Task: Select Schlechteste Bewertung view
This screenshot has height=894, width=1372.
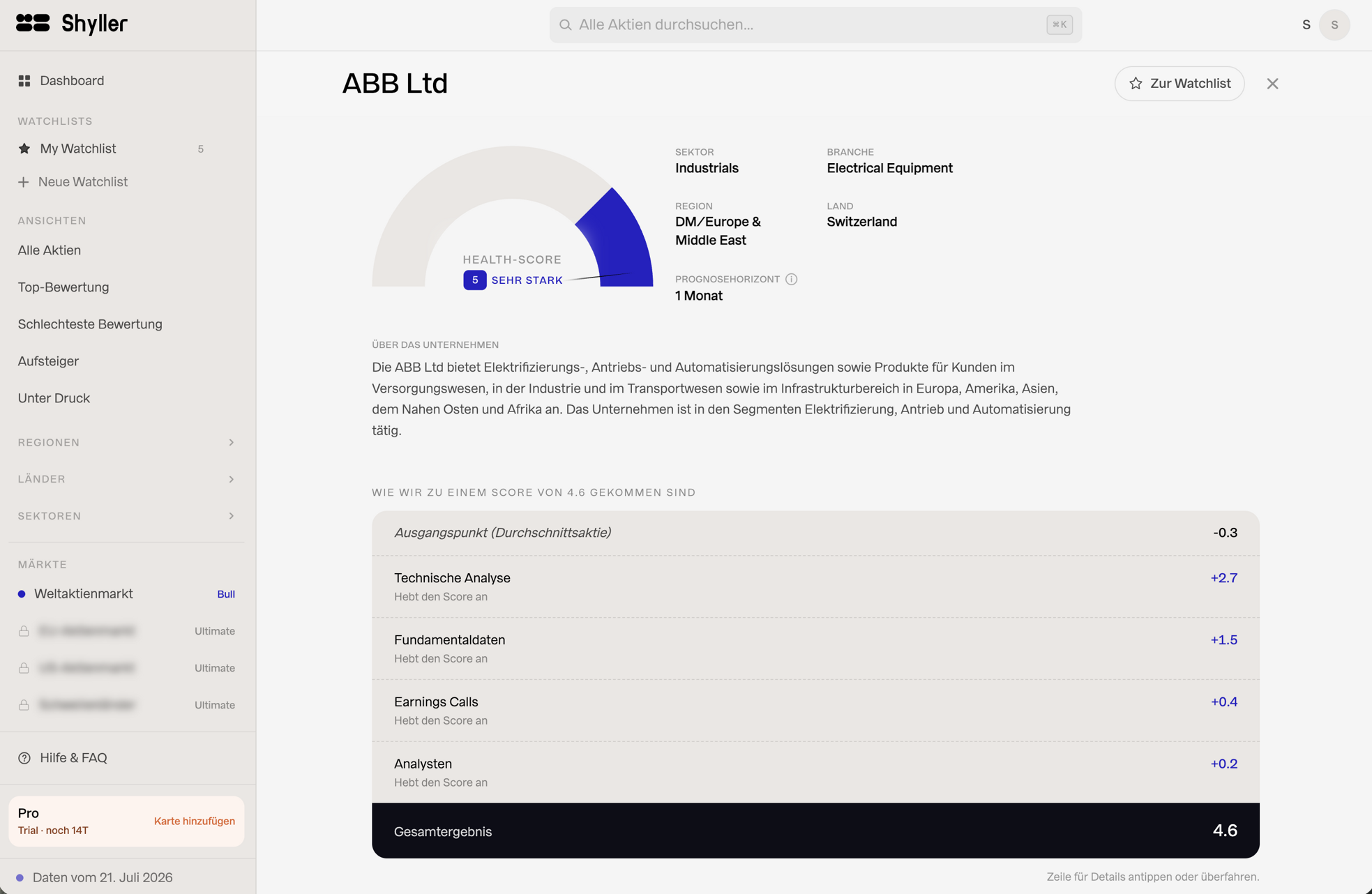Action: pos(126,324)
